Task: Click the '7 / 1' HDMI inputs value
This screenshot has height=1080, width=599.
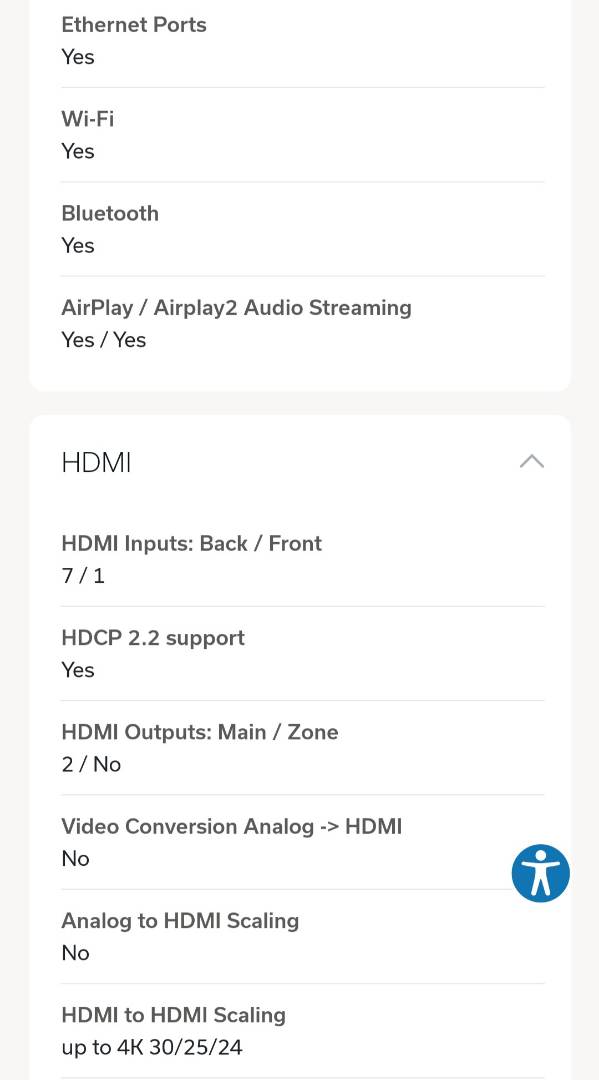Action: click(83, 576)
